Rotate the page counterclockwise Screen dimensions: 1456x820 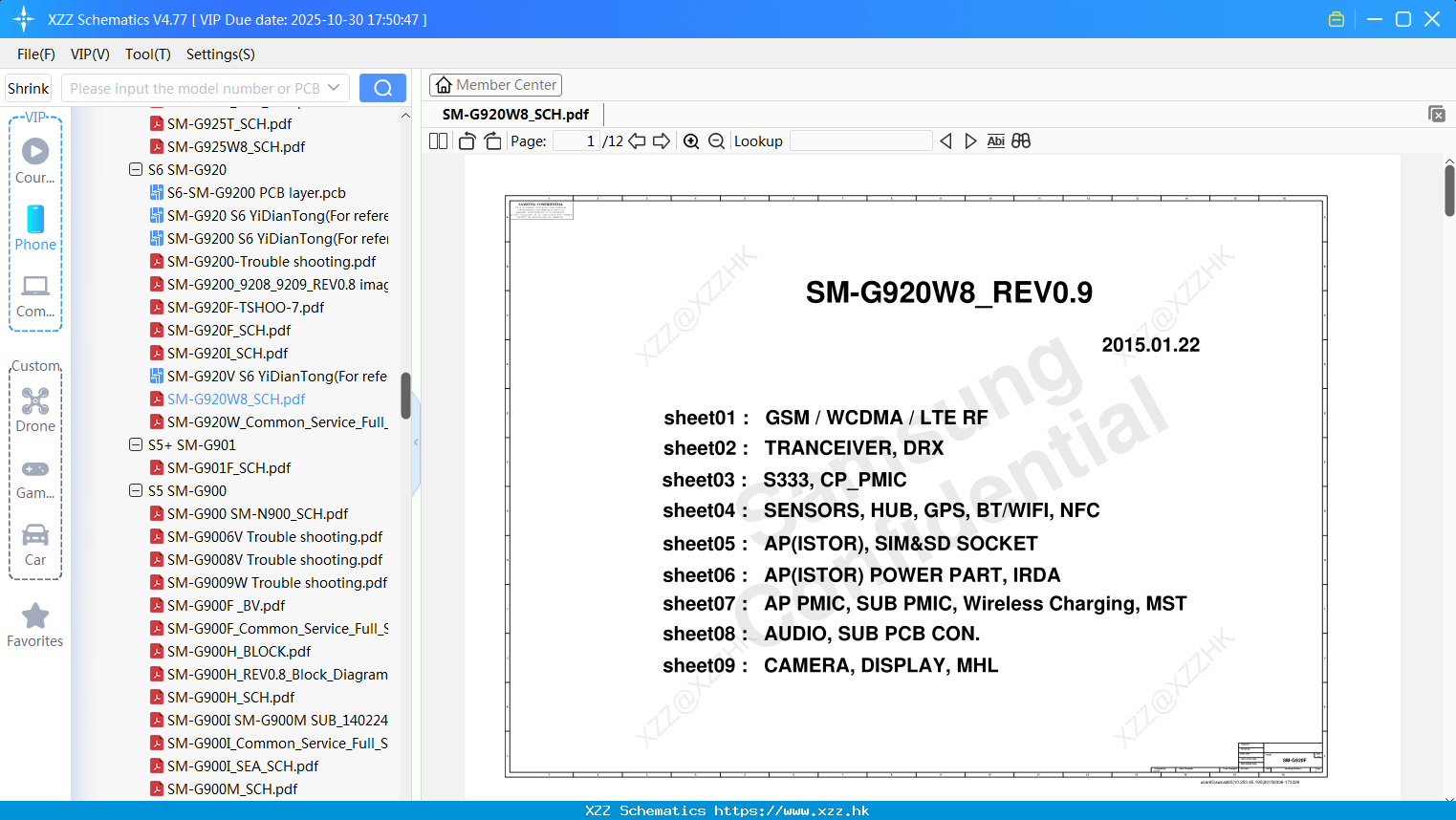tap(467, 141)
